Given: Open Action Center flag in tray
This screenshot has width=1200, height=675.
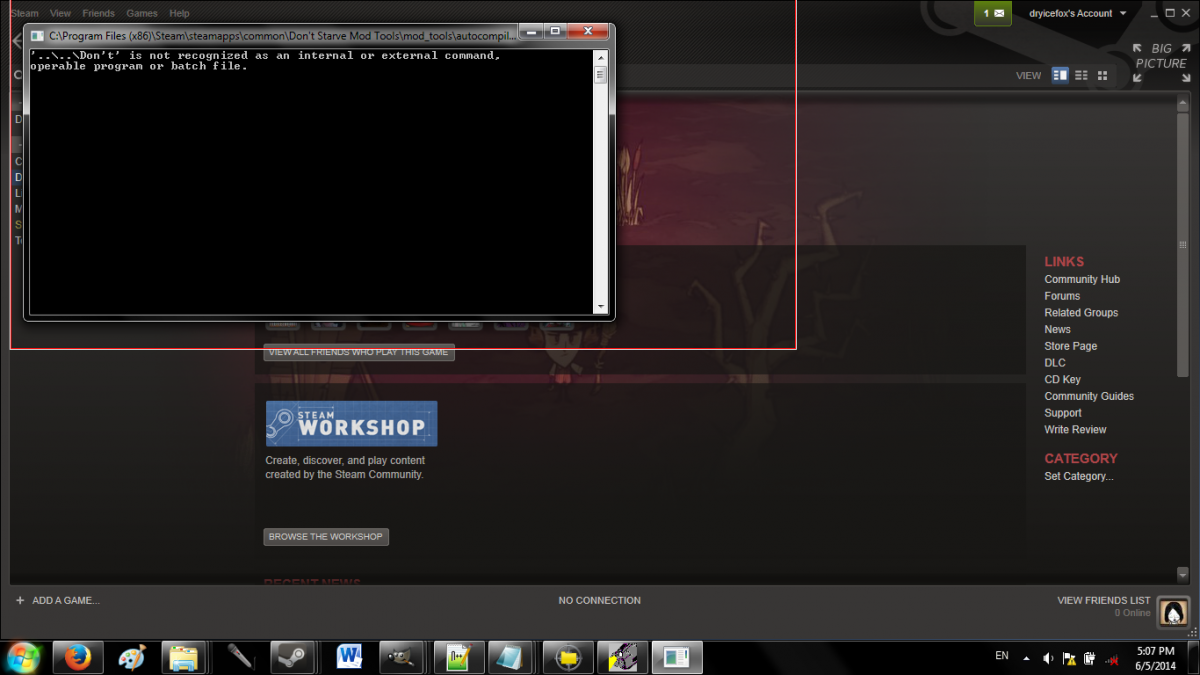Looking at the screenshot, I should [1069, 658].
